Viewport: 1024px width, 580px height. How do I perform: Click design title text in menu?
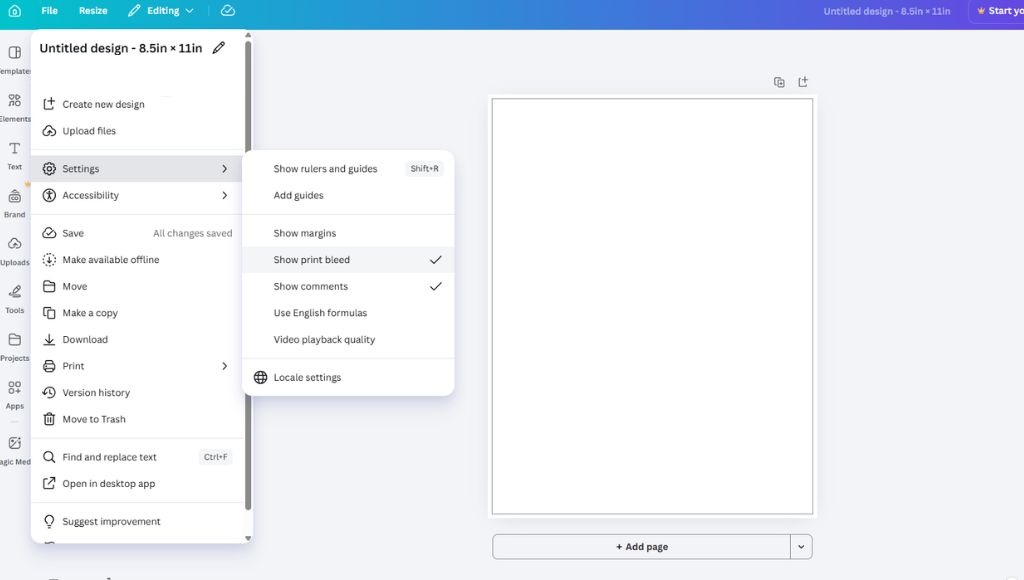pos(121,48)
